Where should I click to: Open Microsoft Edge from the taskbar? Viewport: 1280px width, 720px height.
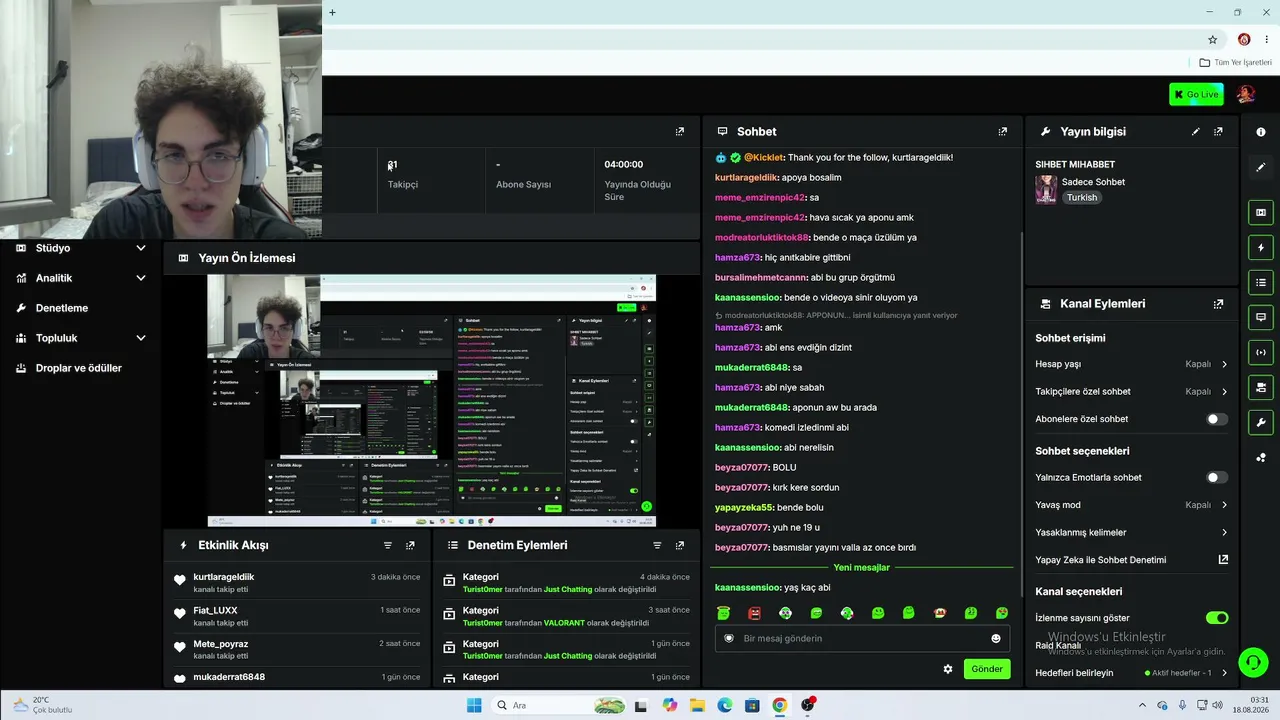tap(724, 705)
